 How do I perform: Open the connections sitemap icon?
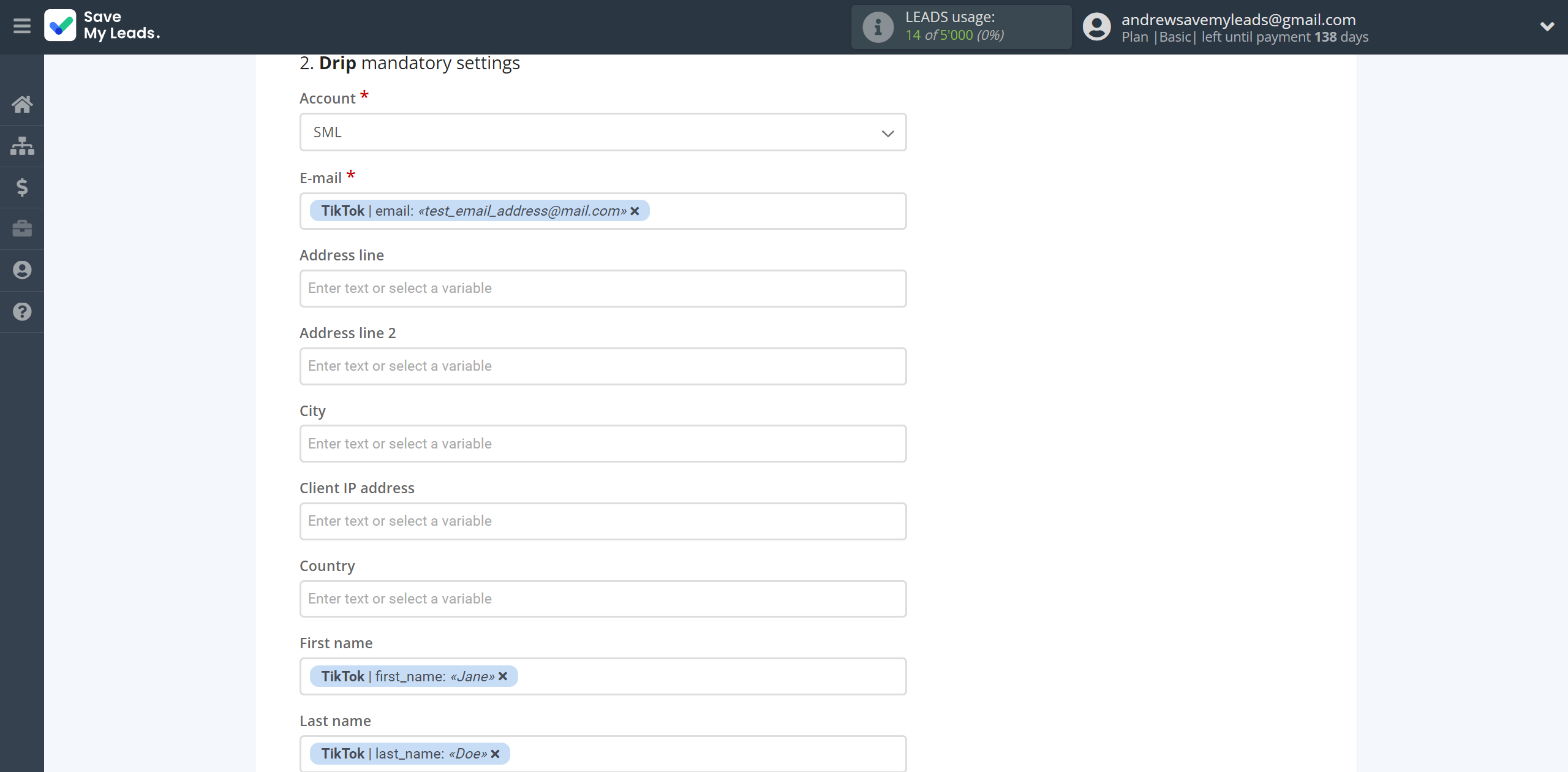22,146
